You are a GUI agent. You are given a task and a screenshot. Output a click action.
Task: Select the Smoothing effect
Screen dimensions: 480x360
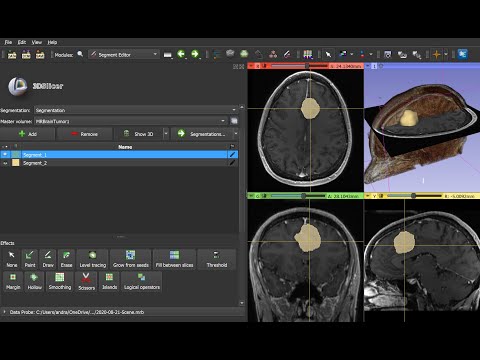coord(60,281)
